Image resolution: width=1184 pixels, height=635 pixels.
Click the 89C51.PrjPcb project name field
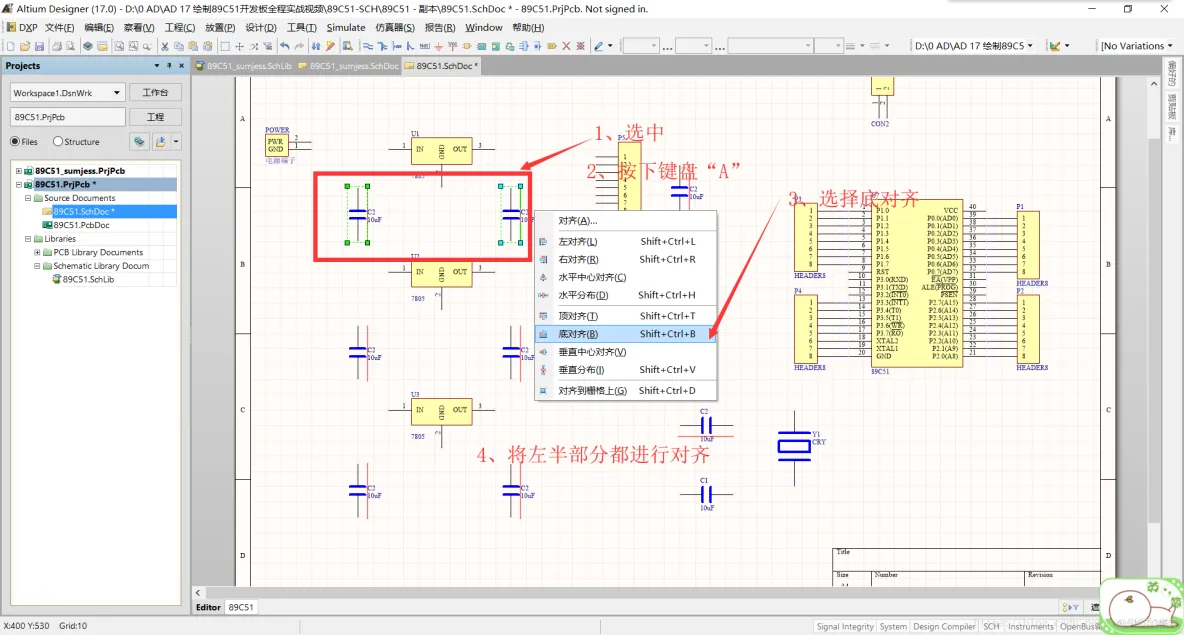tap(67, 117)
